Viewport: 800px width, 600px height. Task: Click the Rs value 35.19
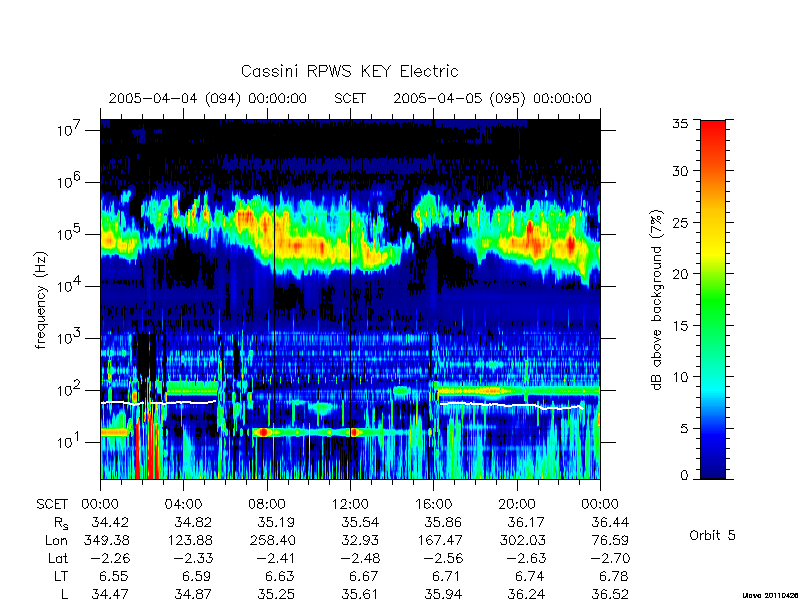point(277,522)
